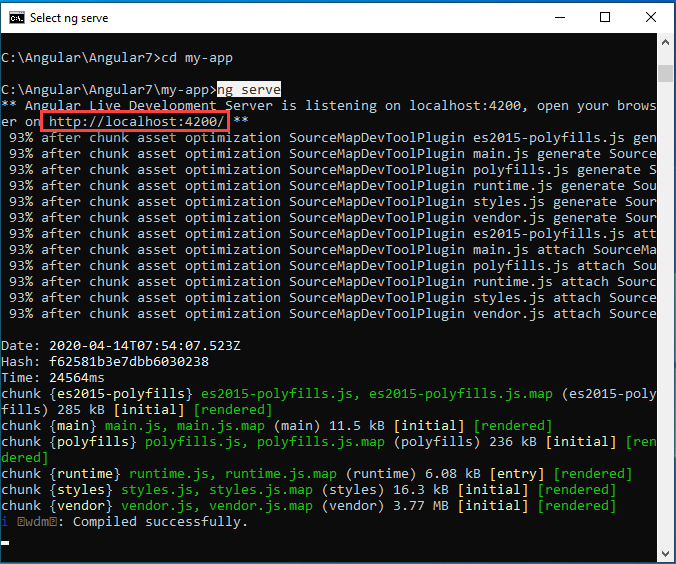Viewport: 676px width, 564px height.
Task: Click the Time value 24564ms
Action: pos(77,378)
